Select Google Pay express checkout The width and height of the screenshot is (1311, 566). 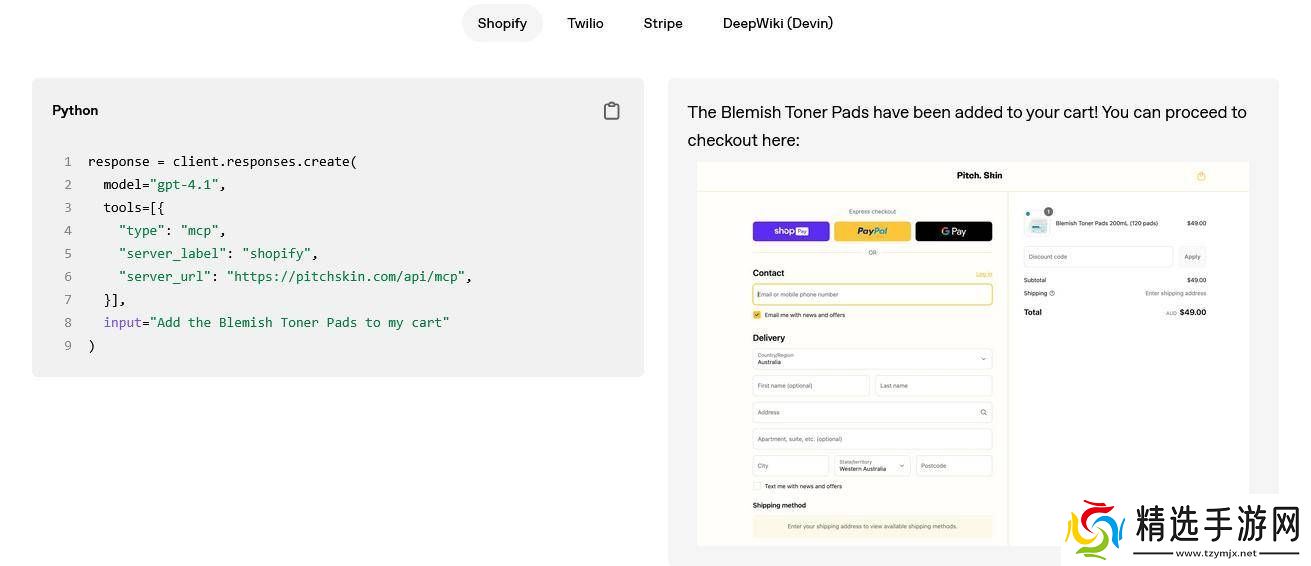pos(953,231)
